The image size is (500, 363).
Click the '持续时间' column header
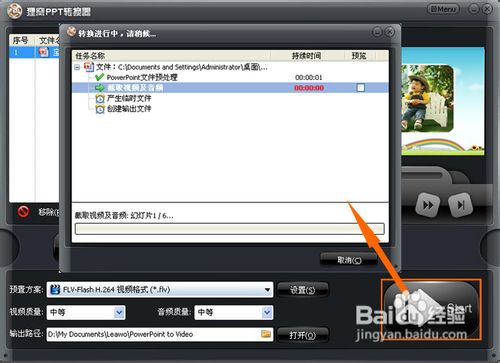(307, 56)
